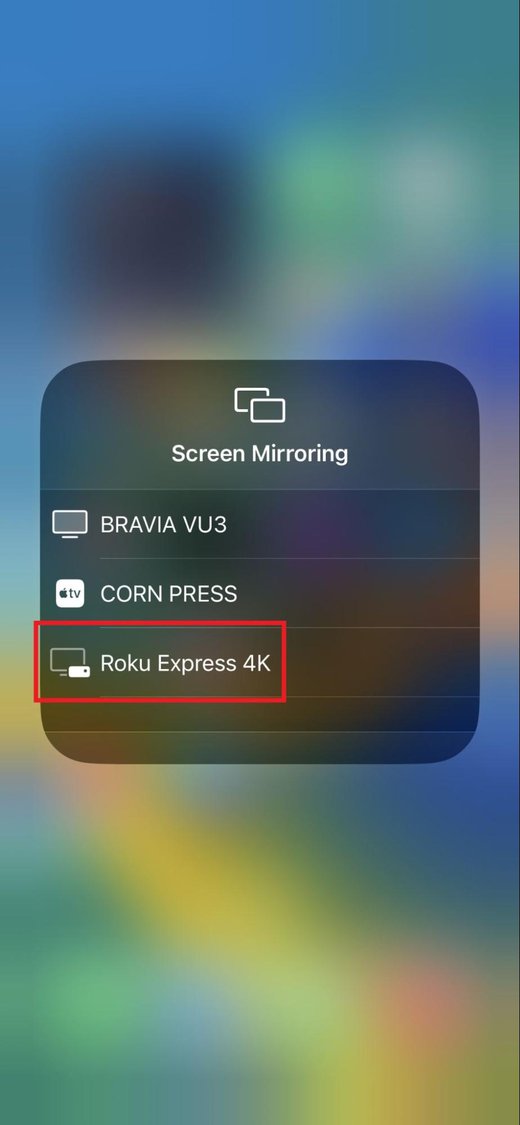Tap the Screen Mirroring overlapping rectangles icon
Viewport: 520px width, 1125px height.
(260, 405)
